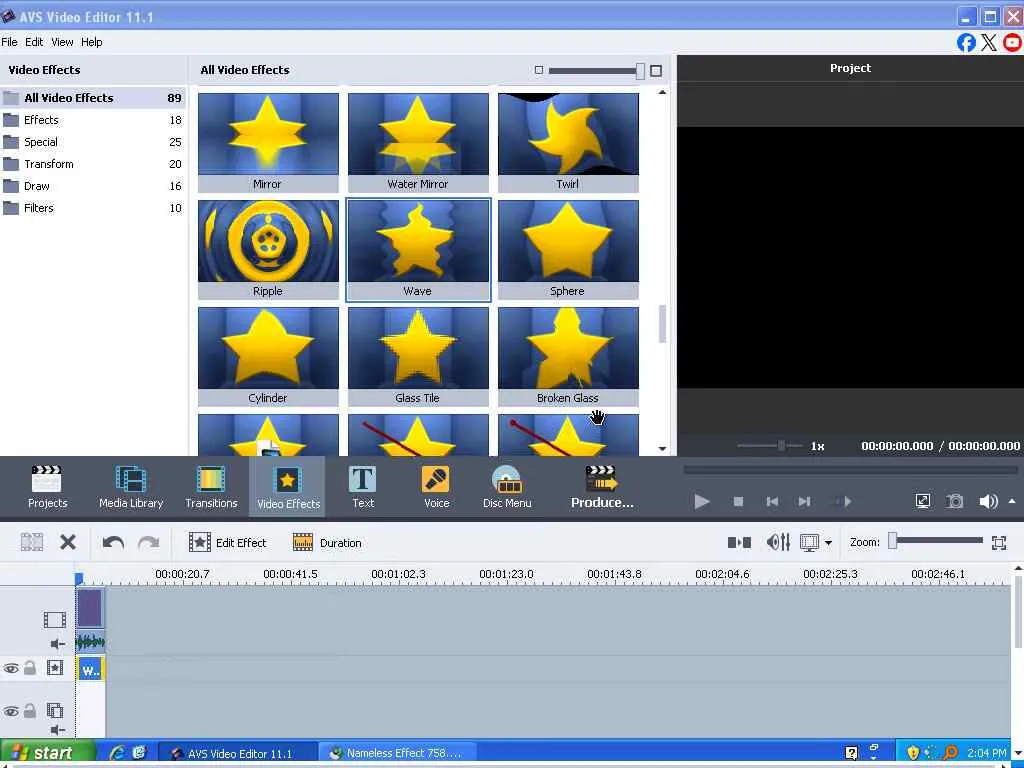1024x768 pixels.
Task: Expand the volume level arrow
Action: point(1012,502)
